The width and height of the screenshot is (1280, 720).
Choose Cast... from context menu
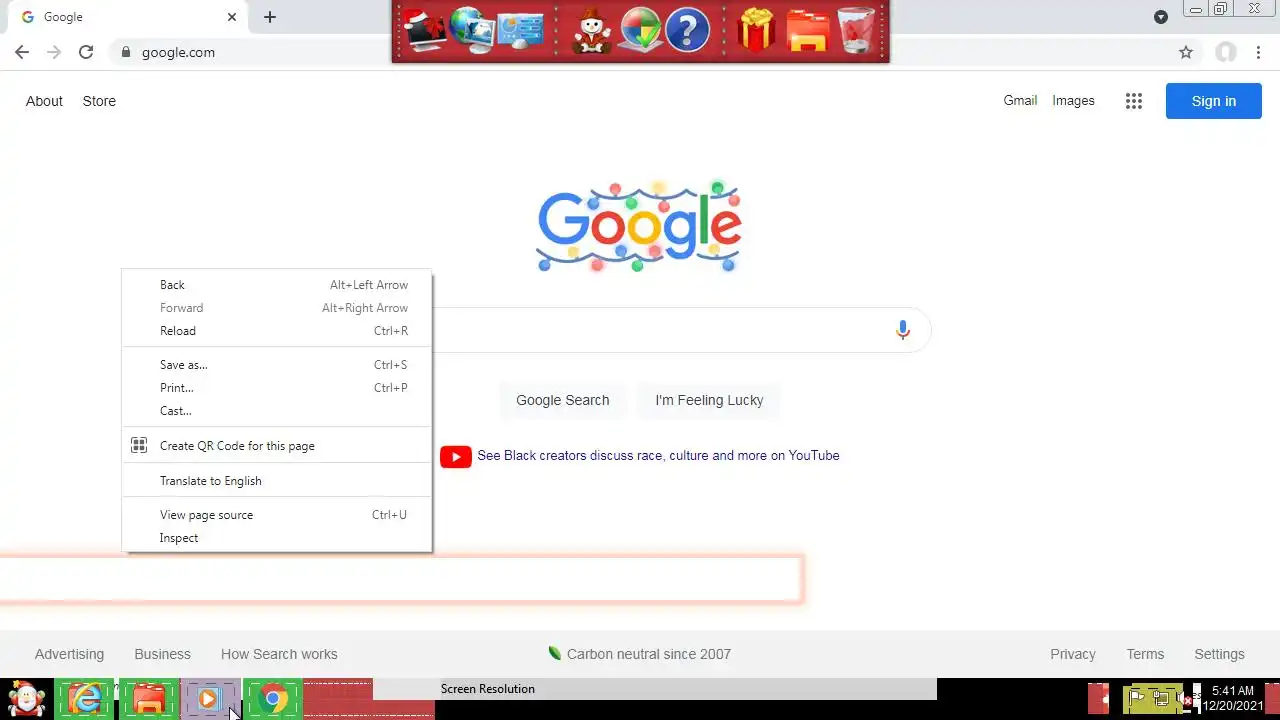277,411
